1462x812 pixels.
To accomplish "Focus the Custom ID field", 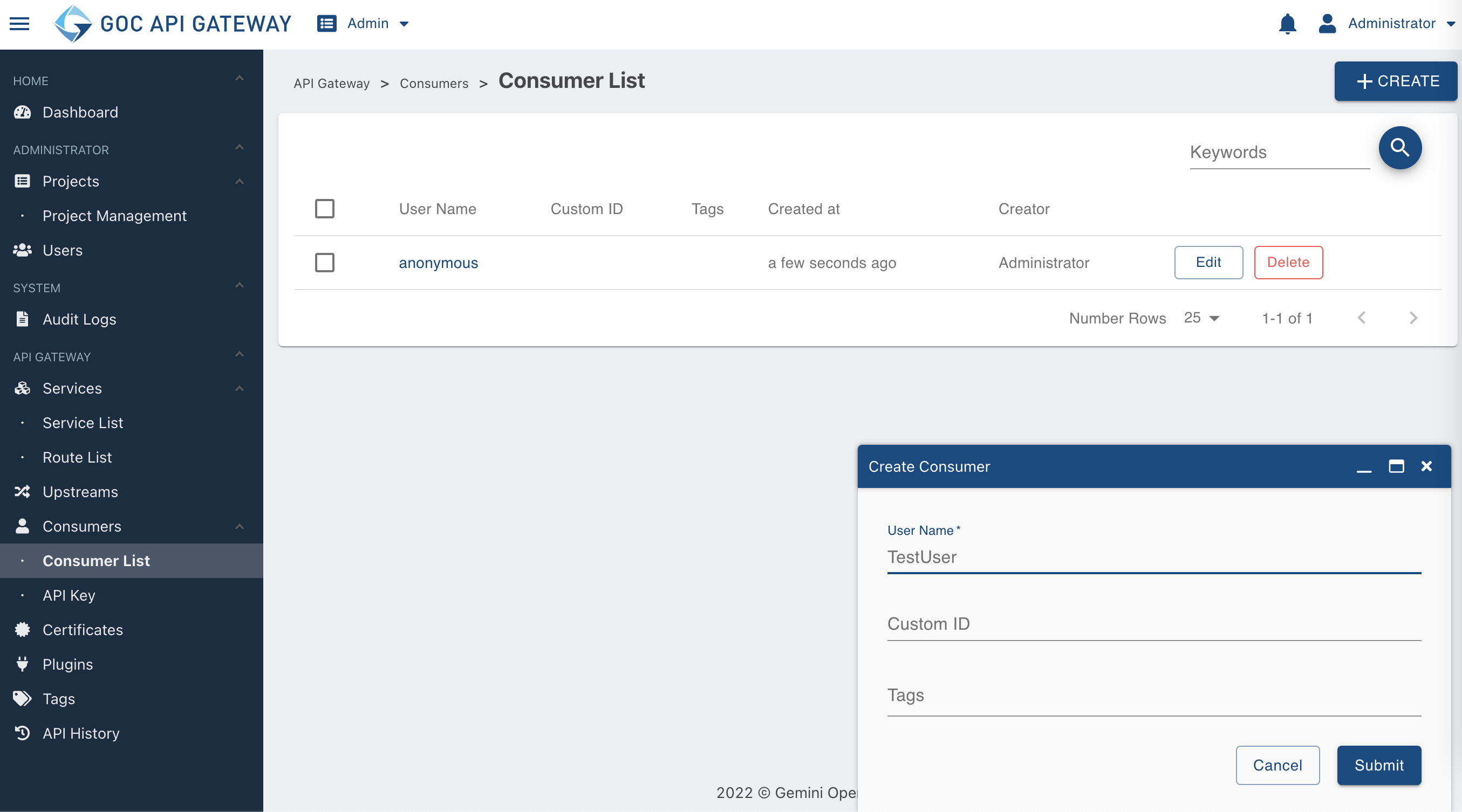I will coord(1154,624).
